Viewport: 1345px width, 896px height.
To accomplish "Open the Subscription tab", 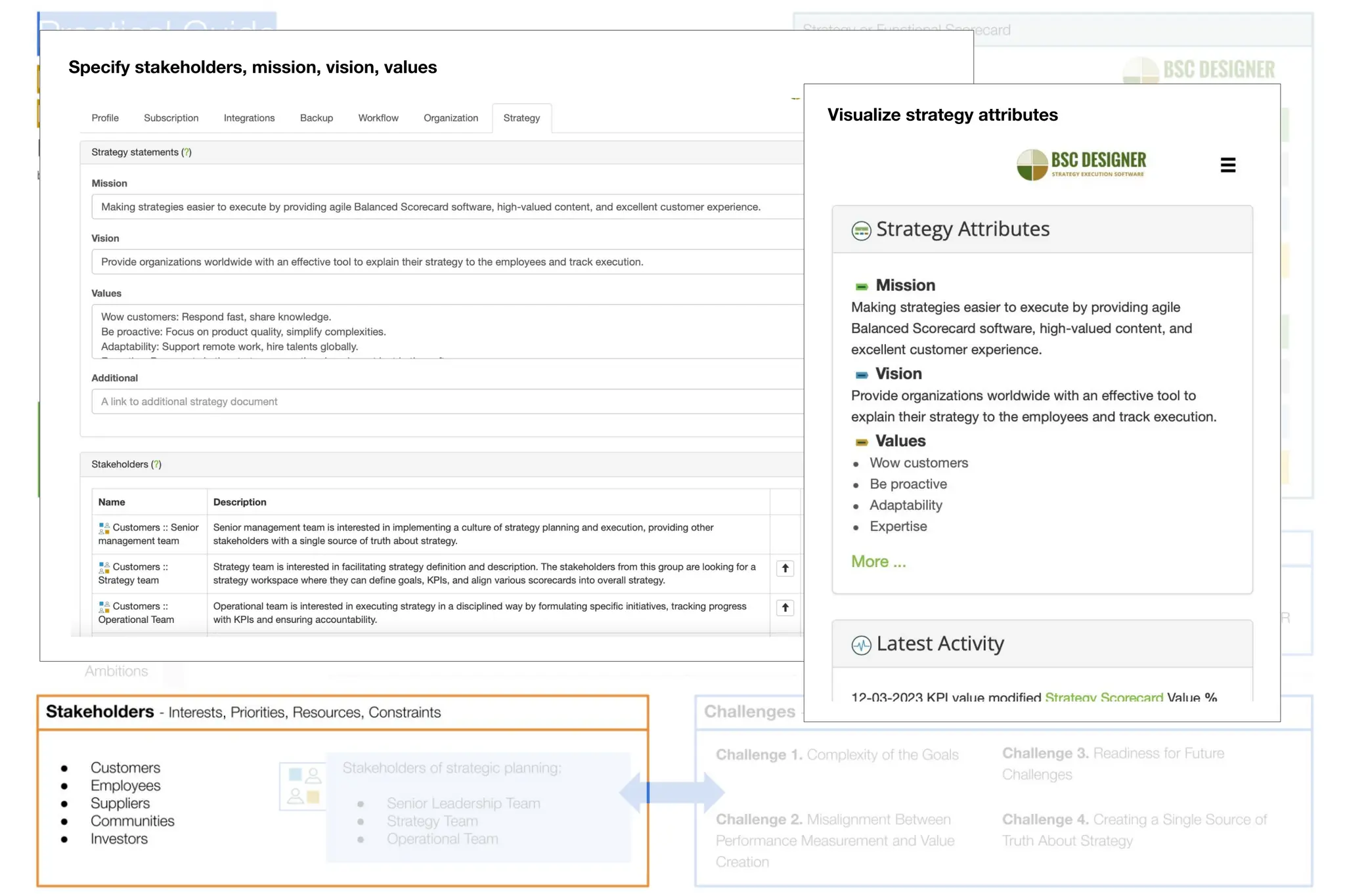I will click(x=171, y=118).
